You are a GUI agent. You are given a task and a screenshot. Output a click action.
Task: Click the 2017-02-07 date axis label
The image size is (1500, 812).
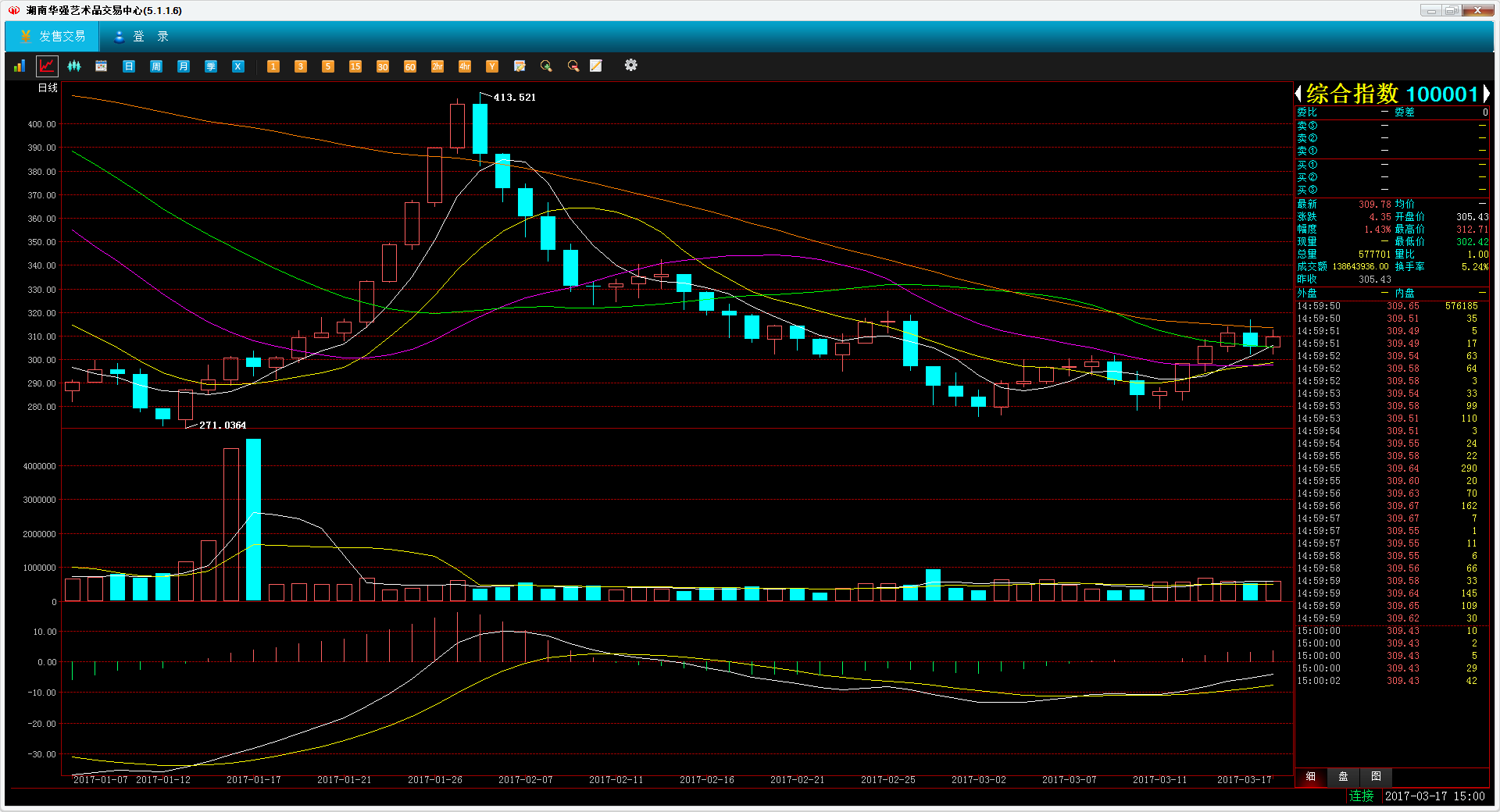click(x=526, y=780)
